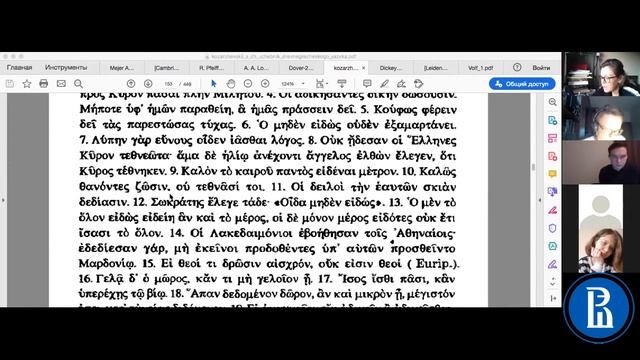Image resolution: width=640 pixels, height=360 pixels.
Task: Click the page number field showing 153
Action: [x=169, y=84]
